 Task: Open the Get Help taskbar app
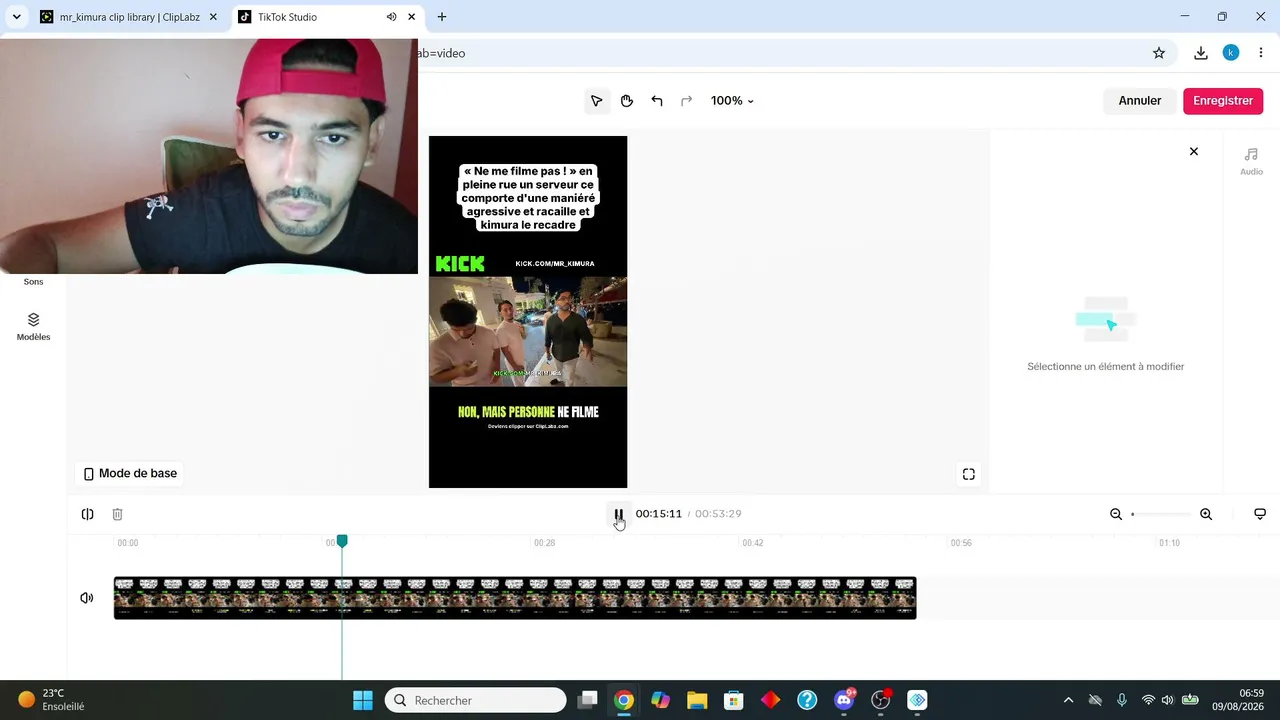point(807,700)
